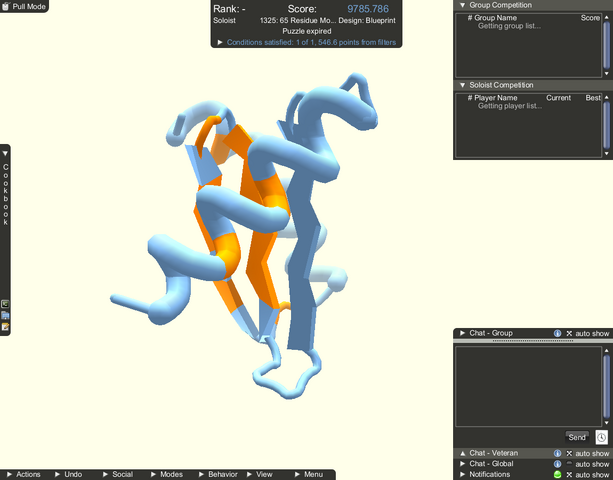Screen dimensions: 613x480
Task: Click the Send chat button
Action: pyautogui.click(x=577, y=437)
